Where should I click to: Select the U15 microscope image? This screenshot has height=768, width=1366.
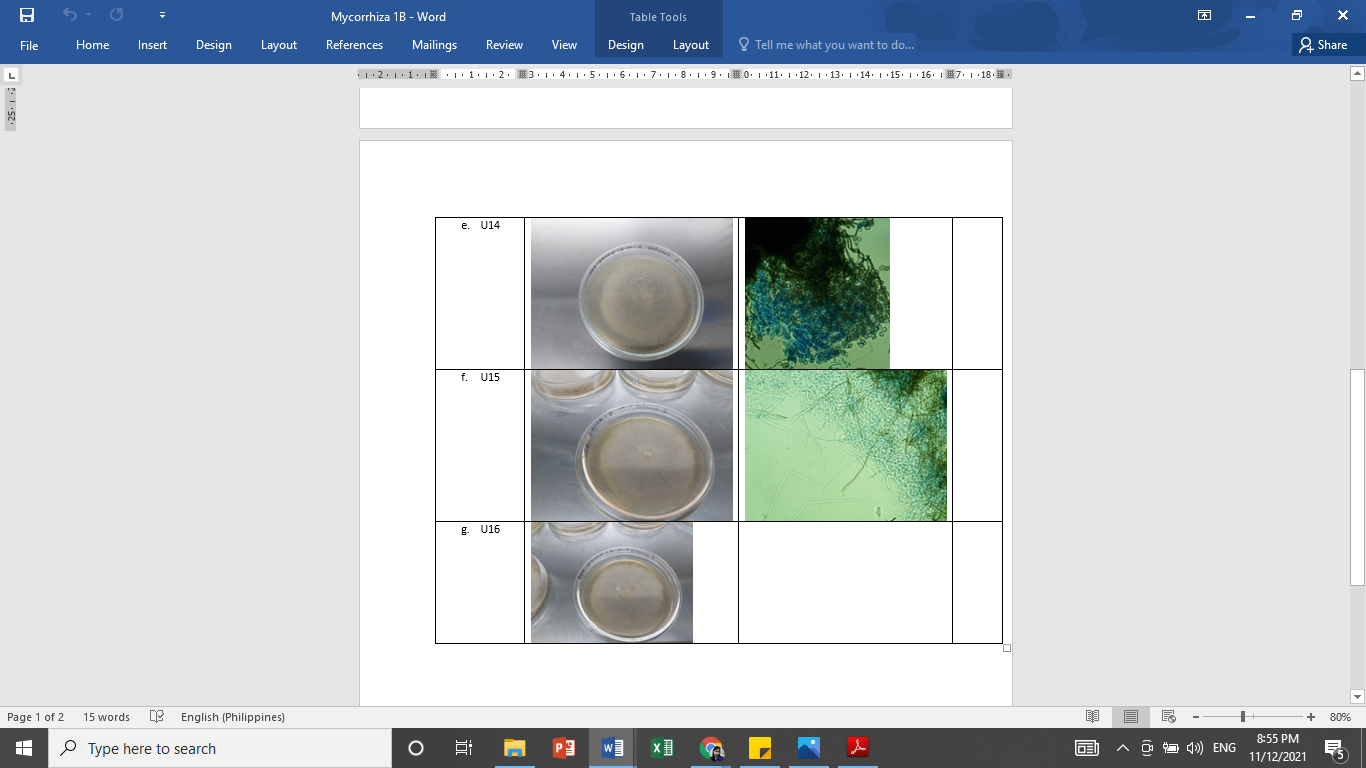846,446
